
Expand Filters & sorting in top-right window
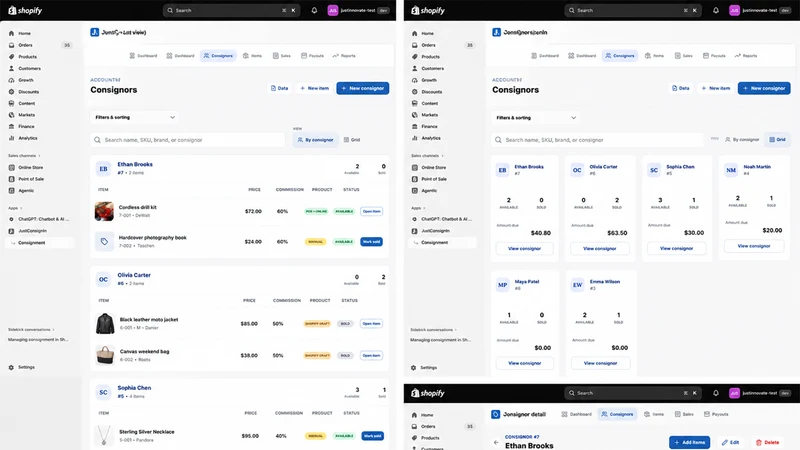coord(536,118)
